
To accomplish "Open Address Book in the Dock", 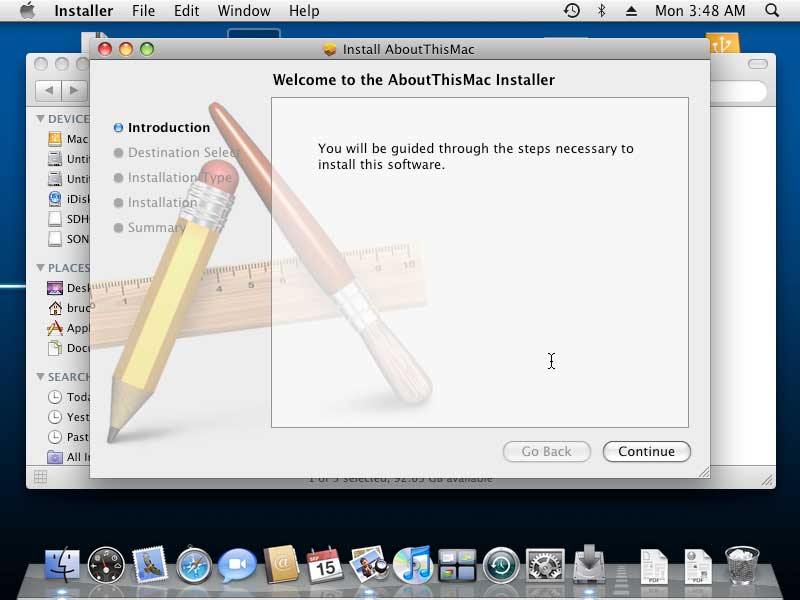I will (281, 564).
